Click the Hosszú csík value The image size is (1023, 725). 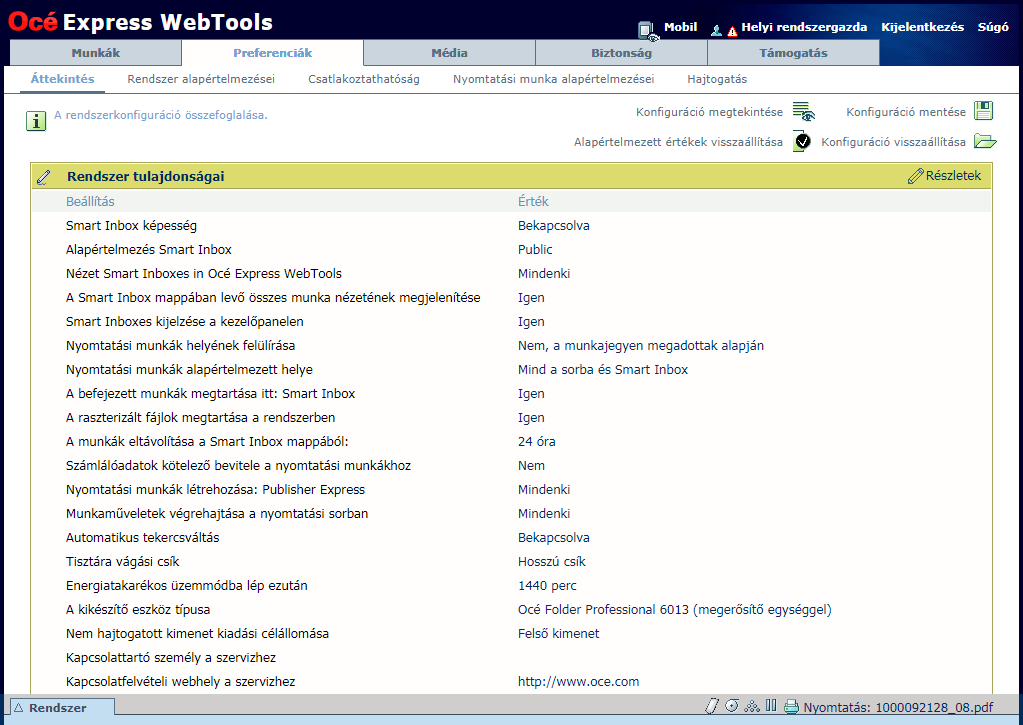point(552,562)
